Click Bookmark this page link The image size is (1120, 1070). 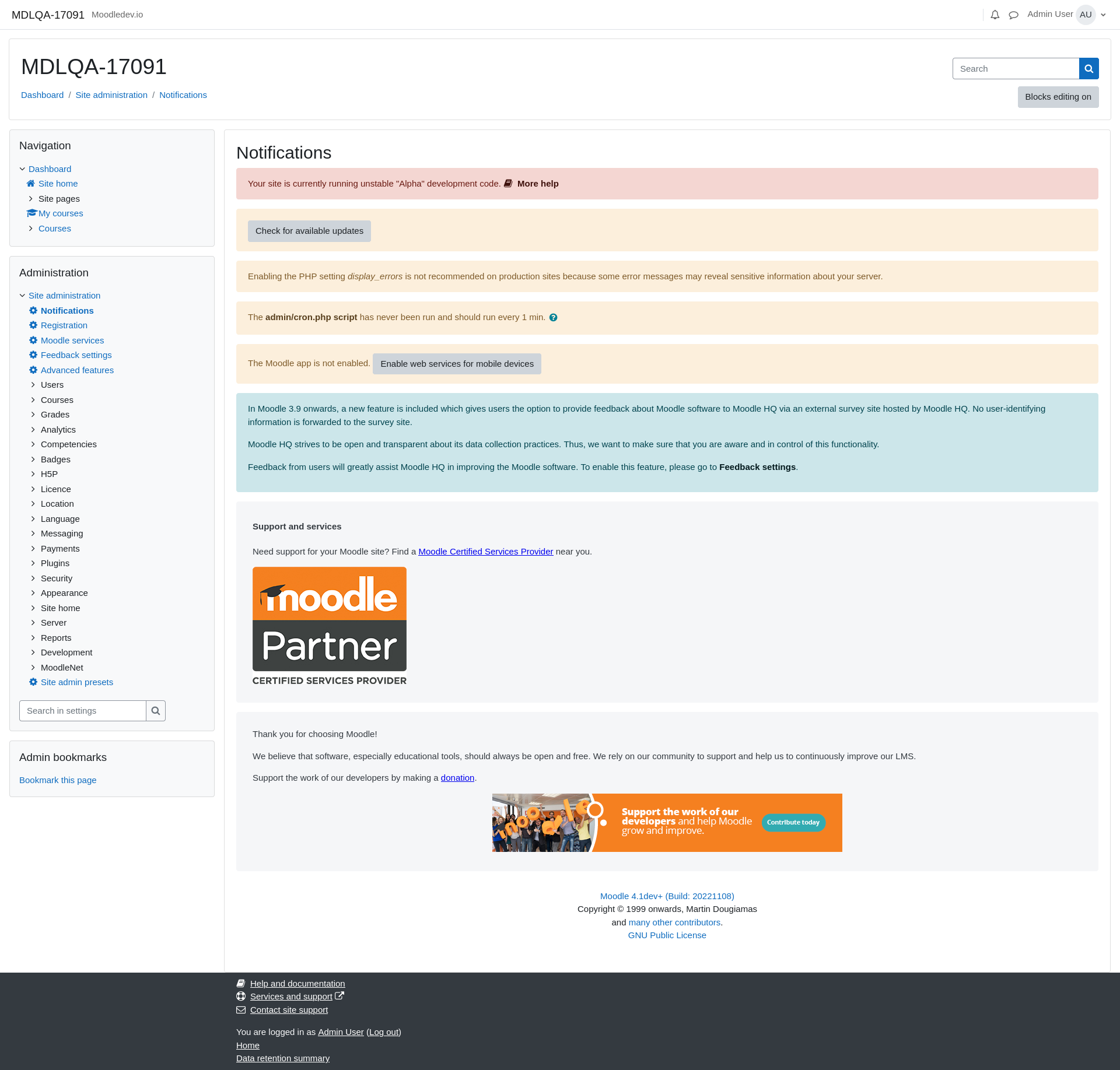click(58, 780)
